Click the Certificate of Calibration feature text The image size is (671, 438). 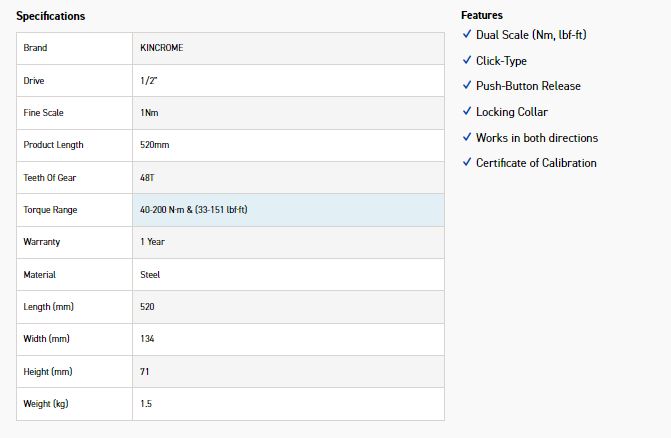click(536, 163)
